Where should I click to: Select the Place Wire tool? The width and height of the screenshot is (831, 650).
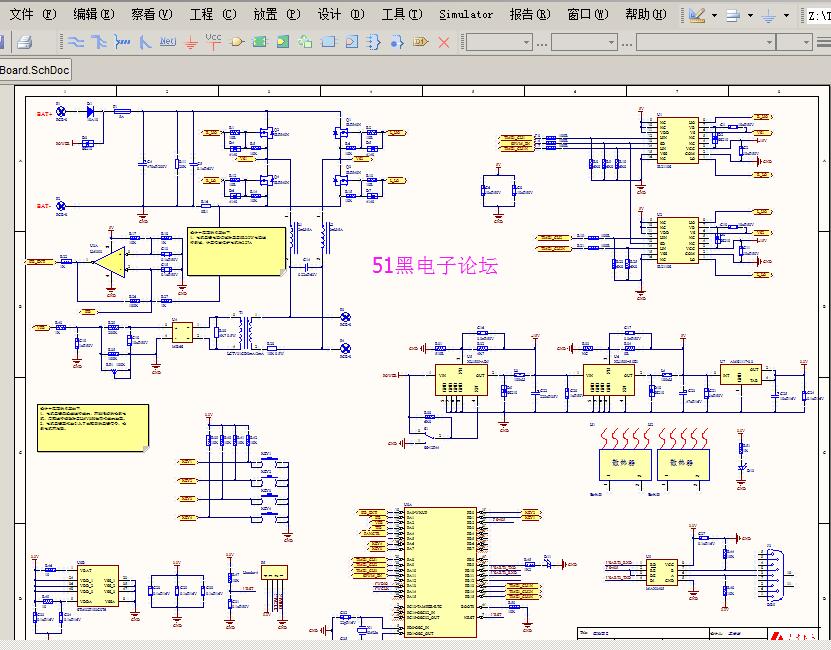click(x=76, y=42)
